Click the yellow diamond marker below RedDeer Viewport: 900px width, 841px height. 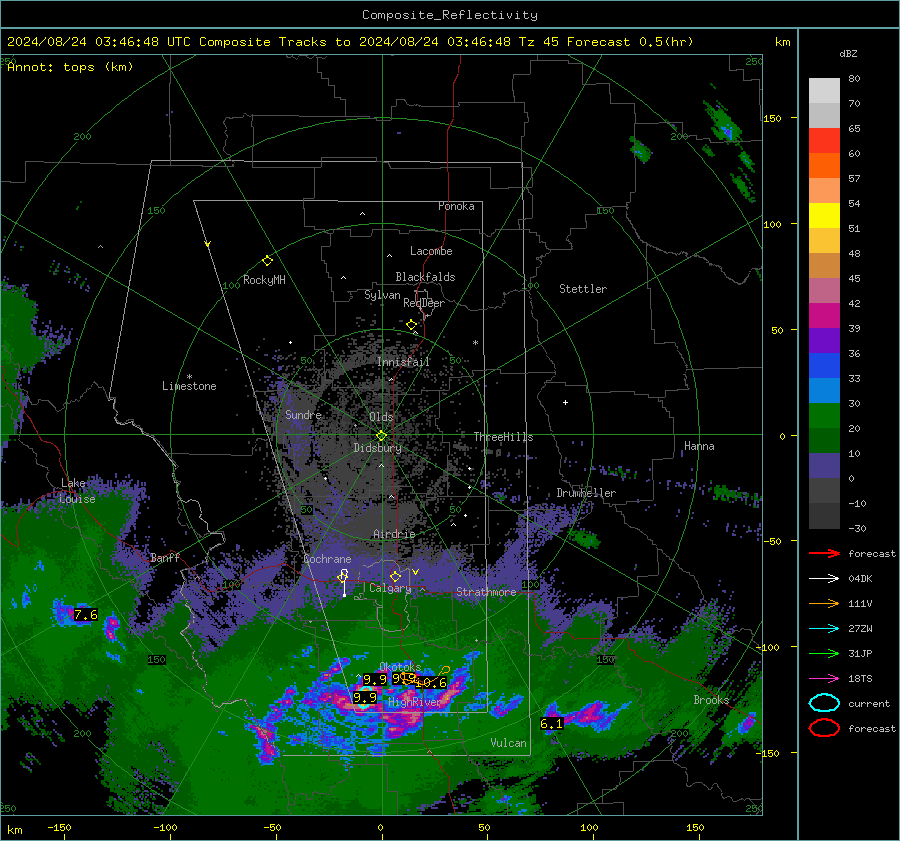click(411, 325)
